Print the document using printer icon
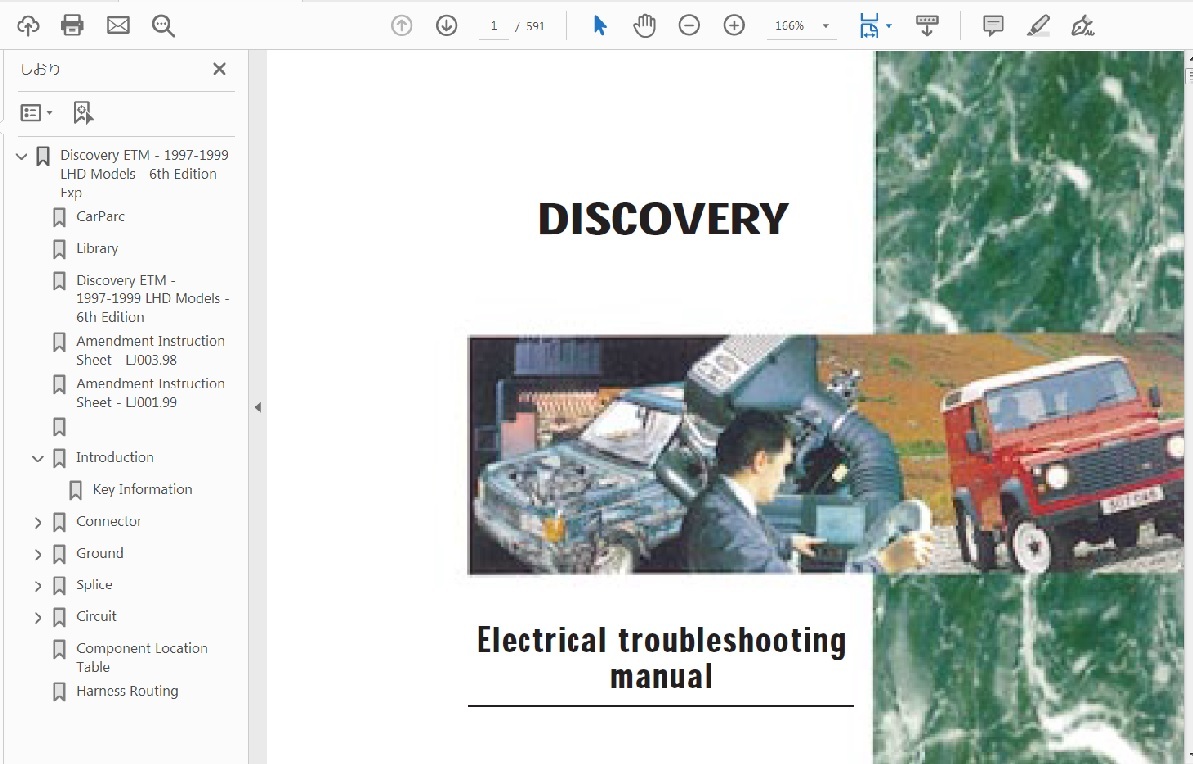 click(x=72, y=26)
